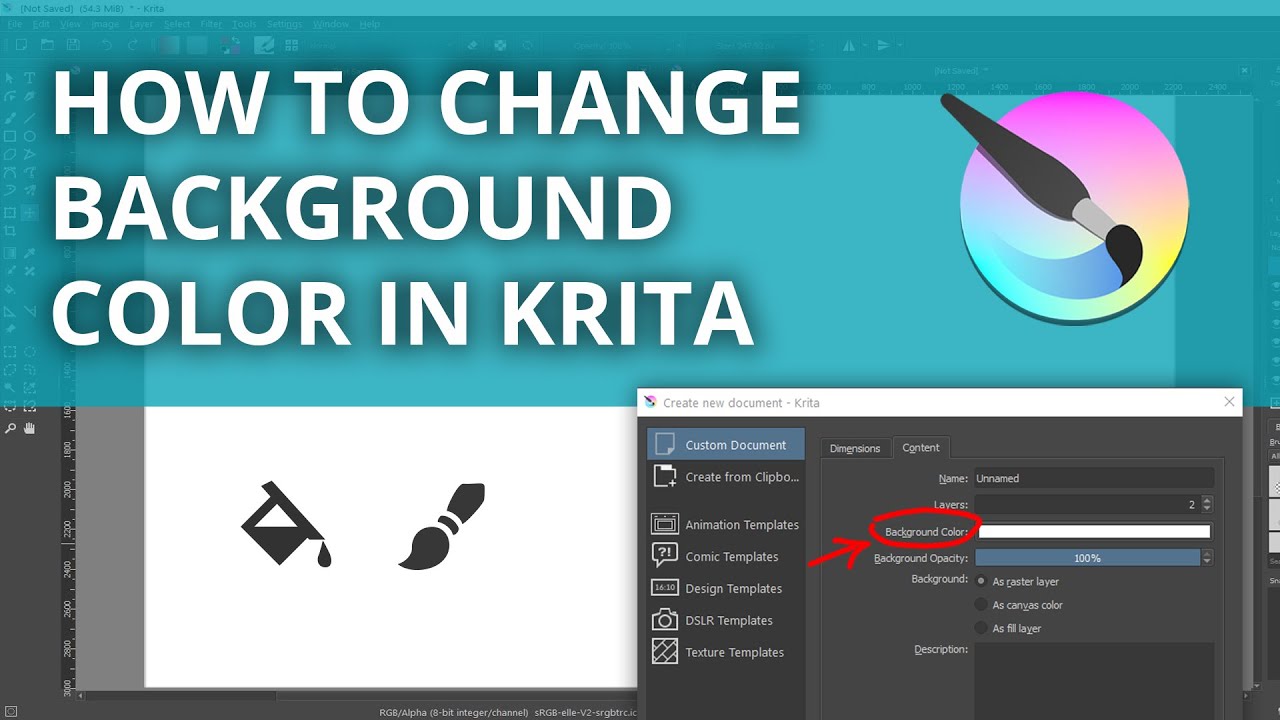Switch to the Dimensions tab

coord(855,448)
